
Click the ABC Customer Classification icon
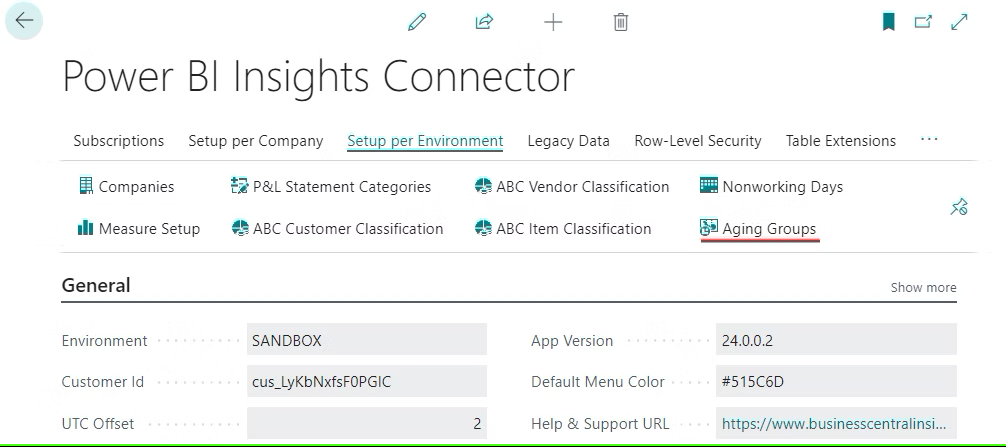pyautogui.click(x=240, y=228)
